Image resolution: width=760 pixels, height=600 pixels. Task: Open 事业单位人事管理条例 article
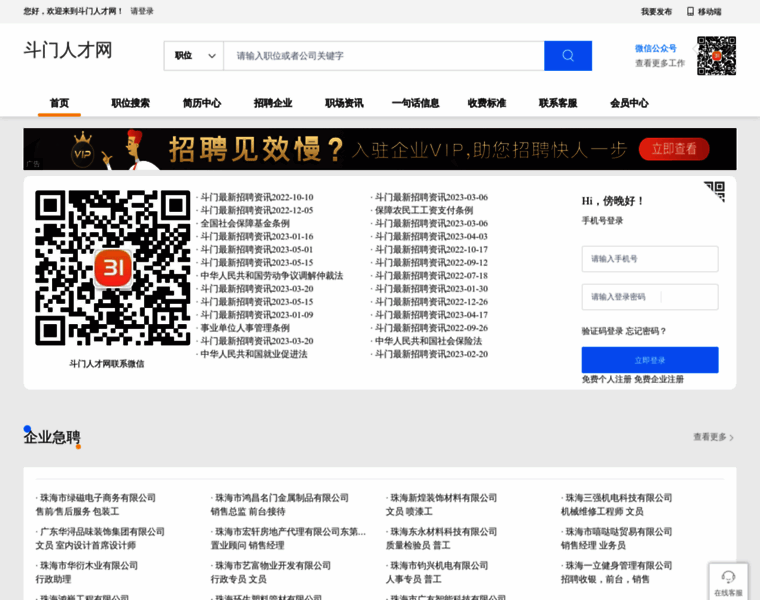(245, 328)
